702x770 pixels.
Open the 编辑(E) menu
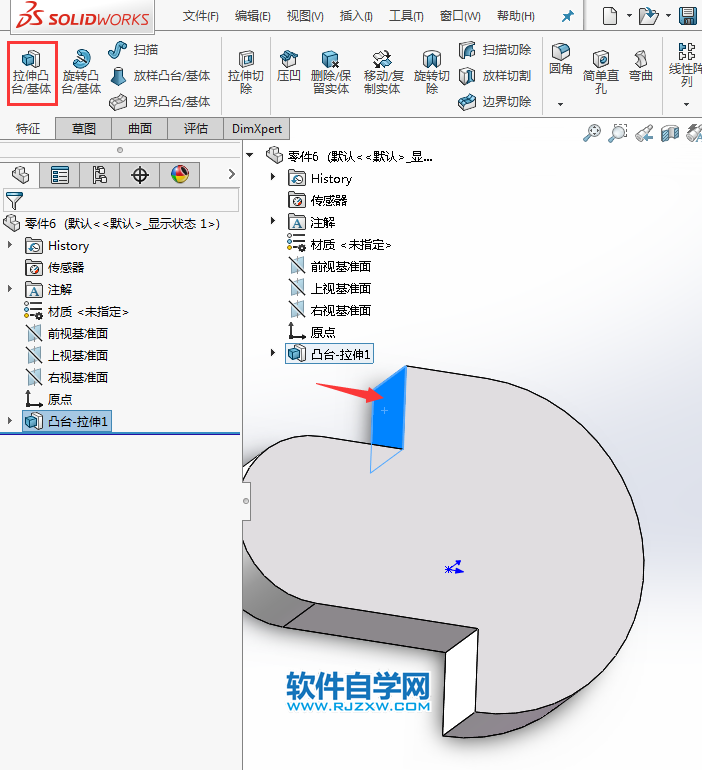click(253, 16)
